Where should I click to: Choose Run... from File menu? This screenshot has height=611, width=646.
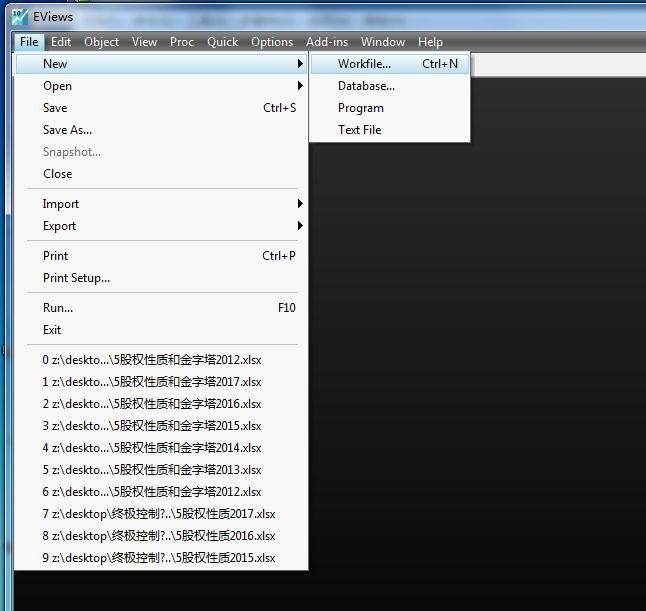pyautogui.click(x=161, y=308)
